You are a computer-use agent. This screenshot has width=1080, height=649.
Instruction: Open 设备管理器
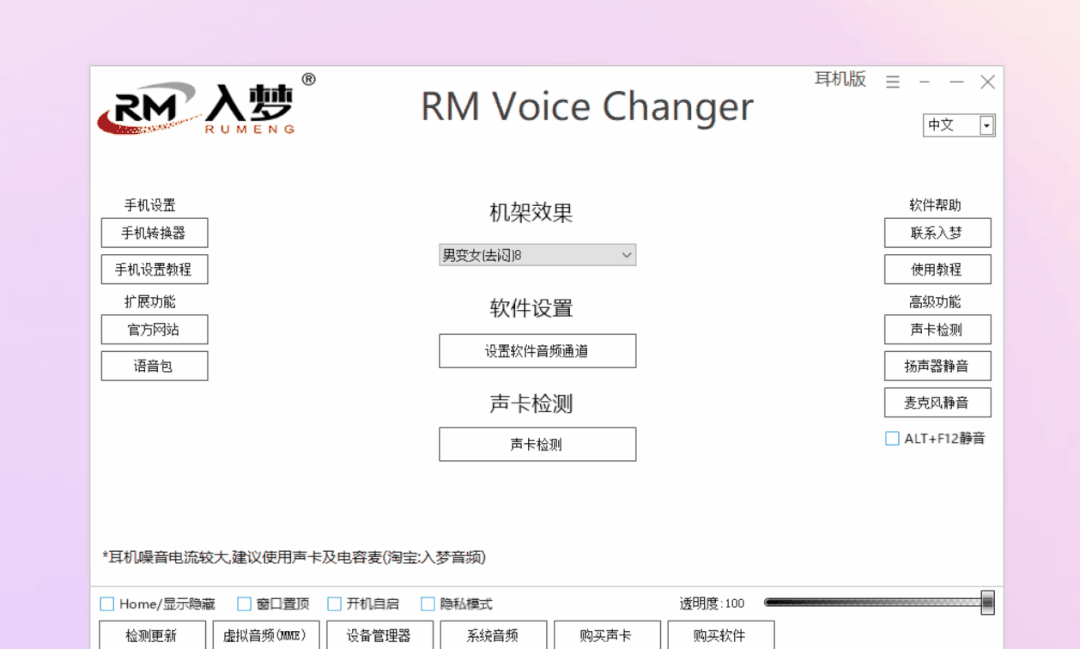click(x=380, y=635)
